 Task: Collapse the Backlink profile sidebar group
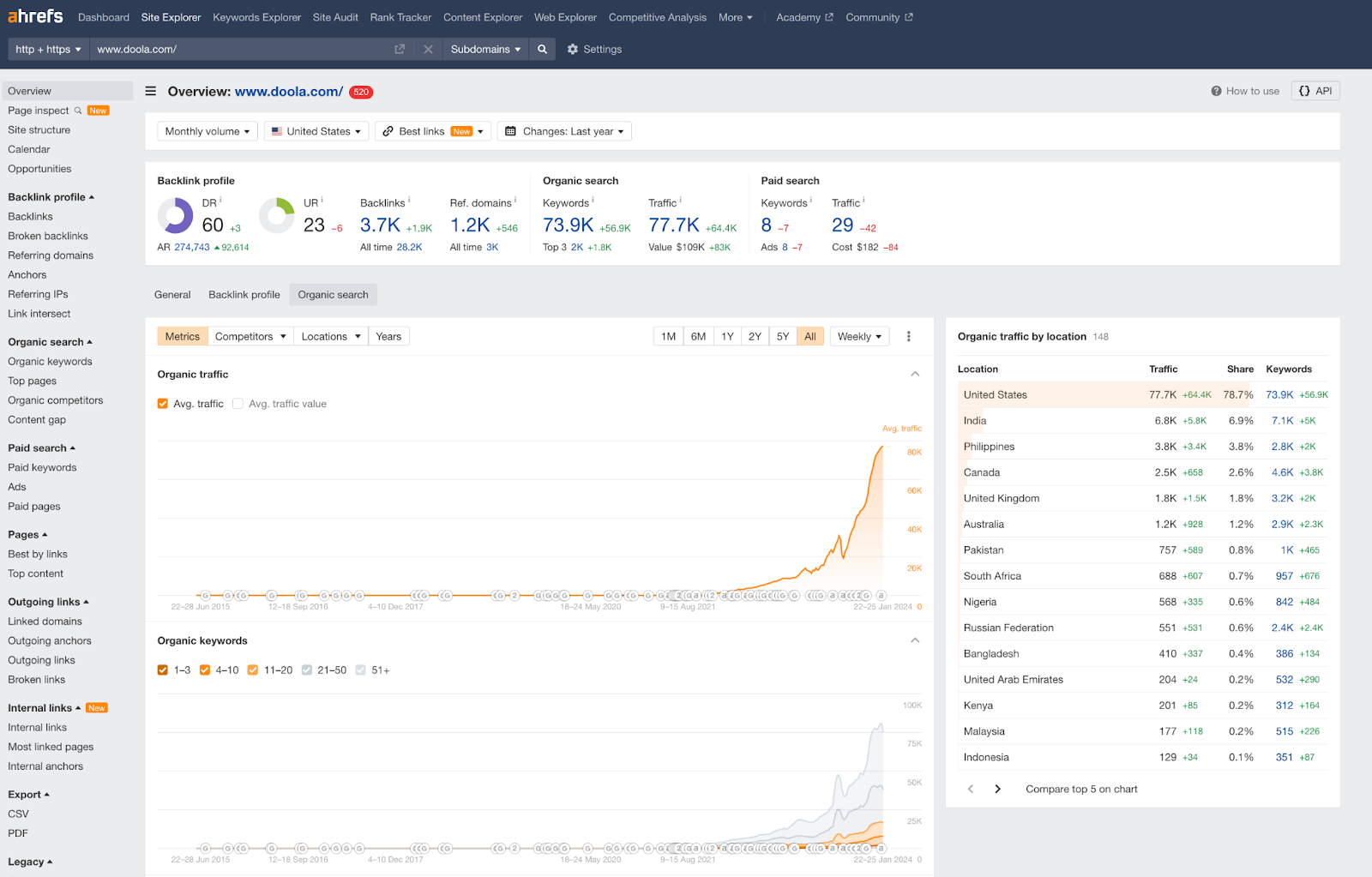[51, 197]
